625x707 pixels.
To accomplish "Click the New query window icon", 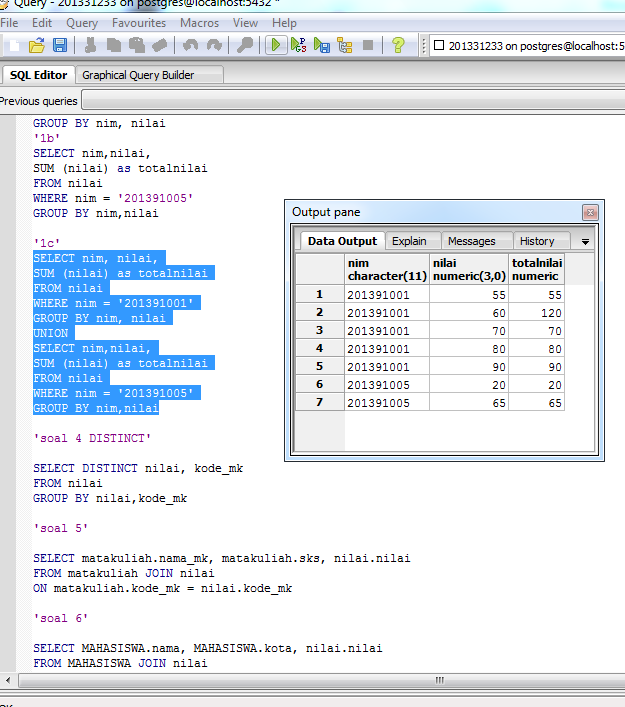I will [x=14, y=46].
